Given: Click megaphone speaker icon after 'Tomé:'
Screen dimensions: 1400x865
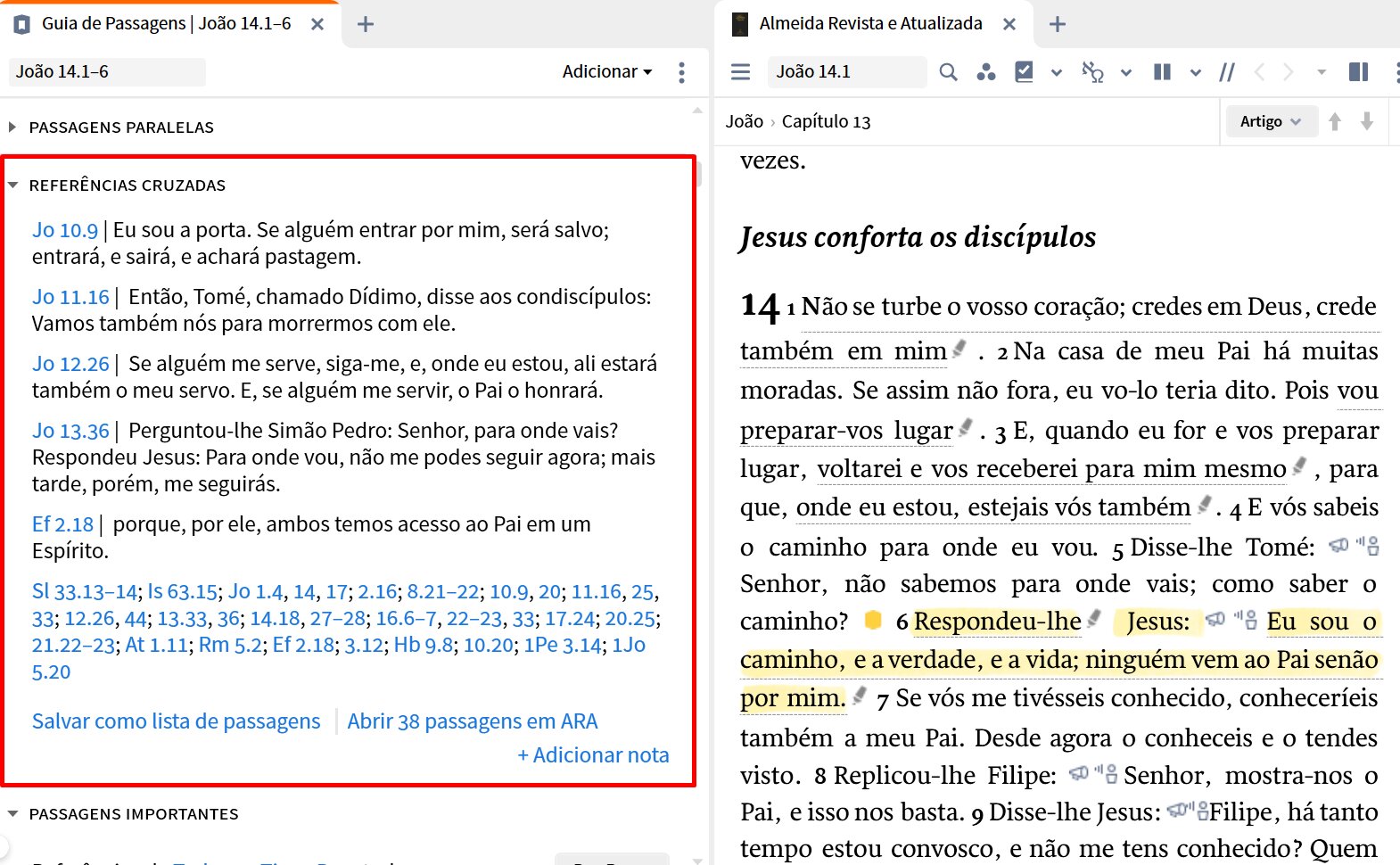Looking at the screenshot, I should pos(1338,545).
